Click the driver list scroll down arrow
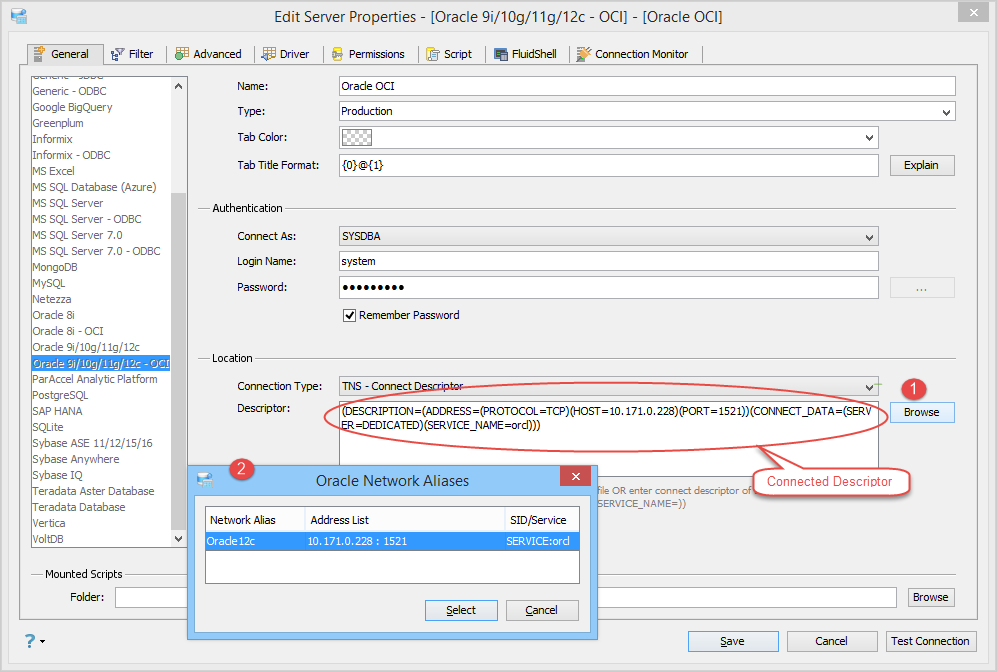997x672 pixels. 179,538
